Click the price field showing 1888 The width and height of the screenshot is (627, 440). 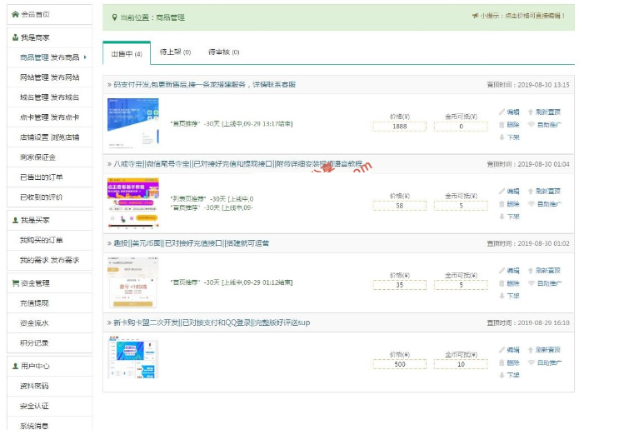(x=399, y=127)
